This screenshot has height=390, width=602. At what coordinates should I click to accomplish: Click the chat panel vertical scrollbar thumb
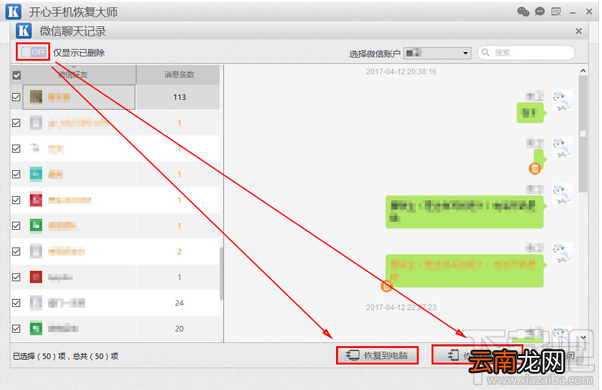tap(583, 134)
